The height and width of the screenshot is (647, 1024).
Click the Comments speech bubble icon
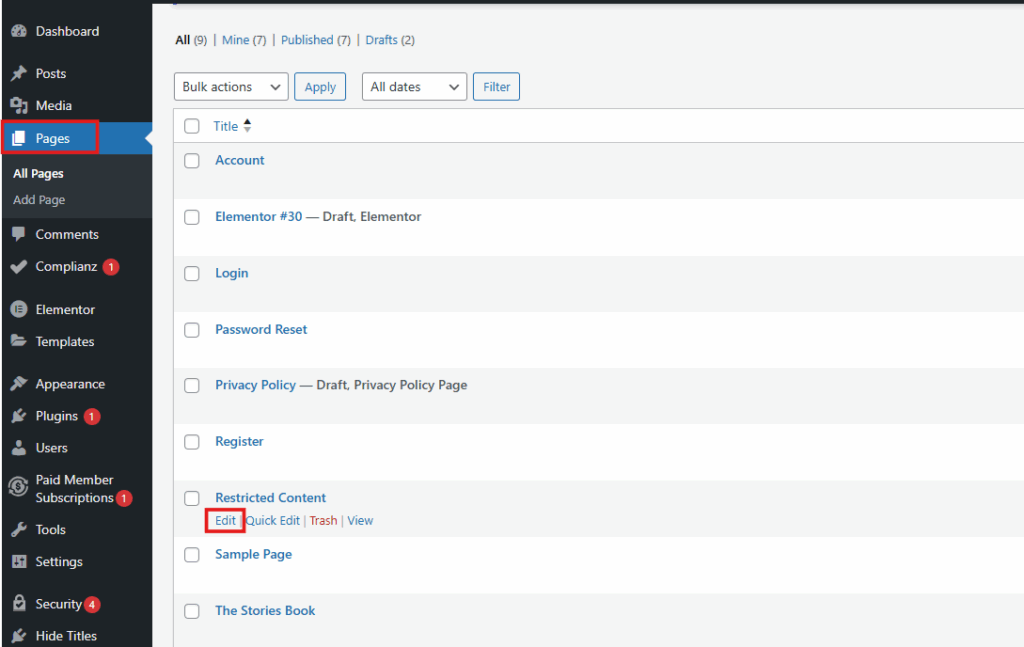pos(18,235)
